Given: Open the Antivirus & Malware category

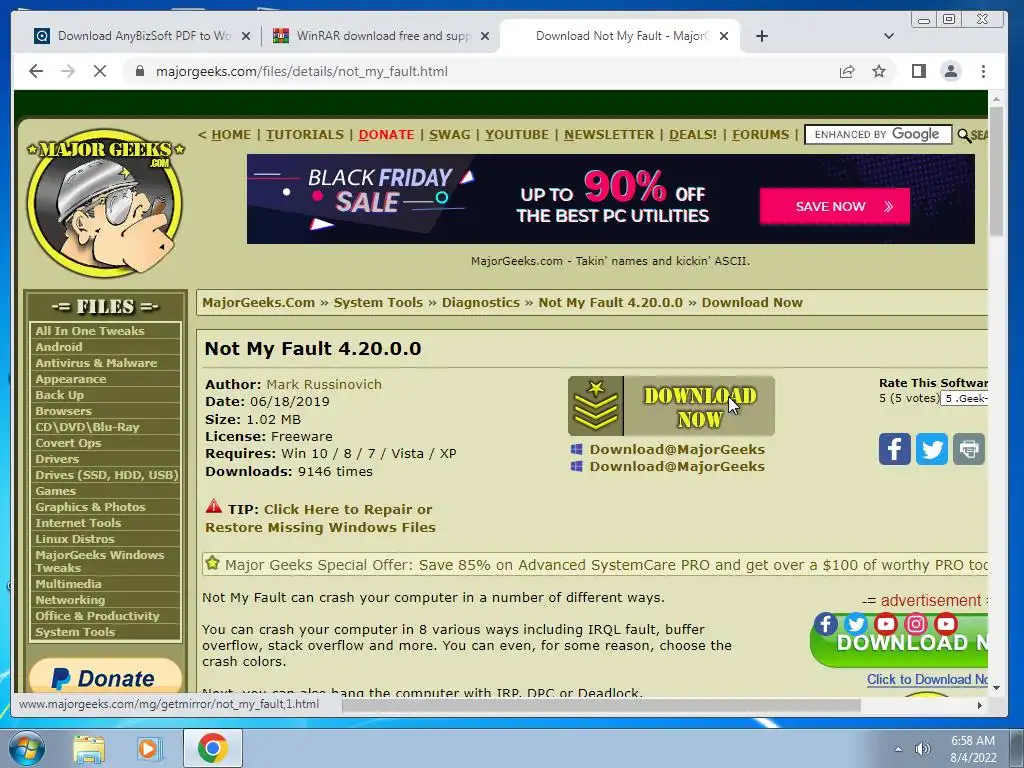Looking at the screenshot, I should pos(96,362).
